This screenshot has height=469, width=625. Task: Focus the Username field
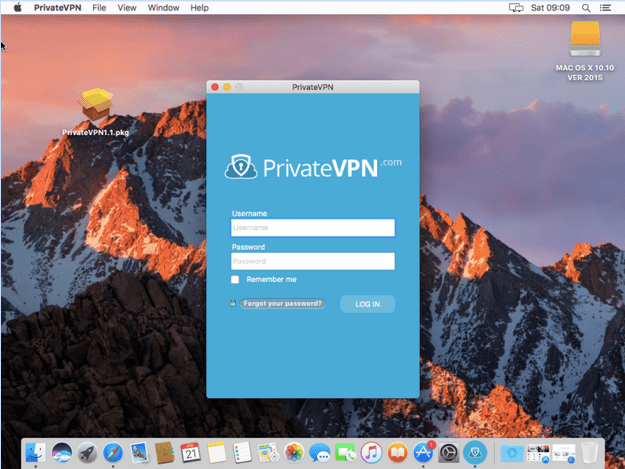313,228
